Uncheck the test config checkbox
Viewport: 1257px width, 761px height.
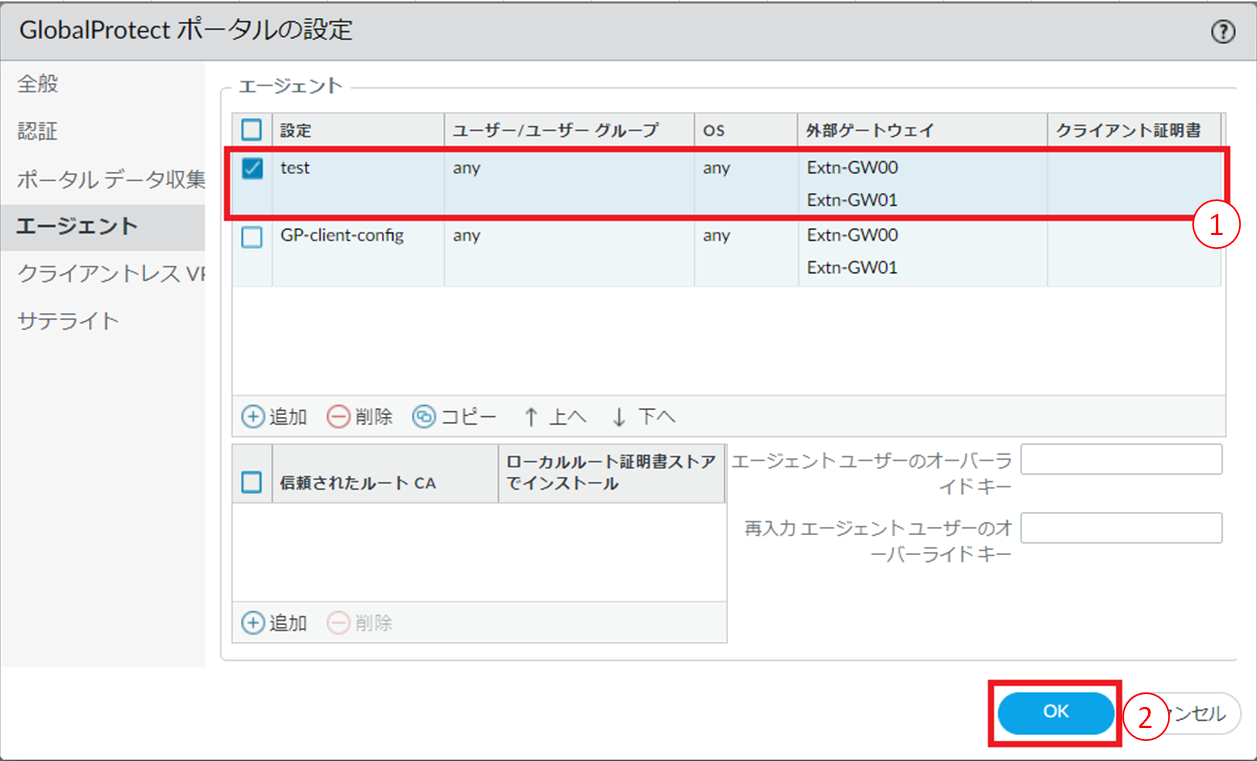pos(253,169)
